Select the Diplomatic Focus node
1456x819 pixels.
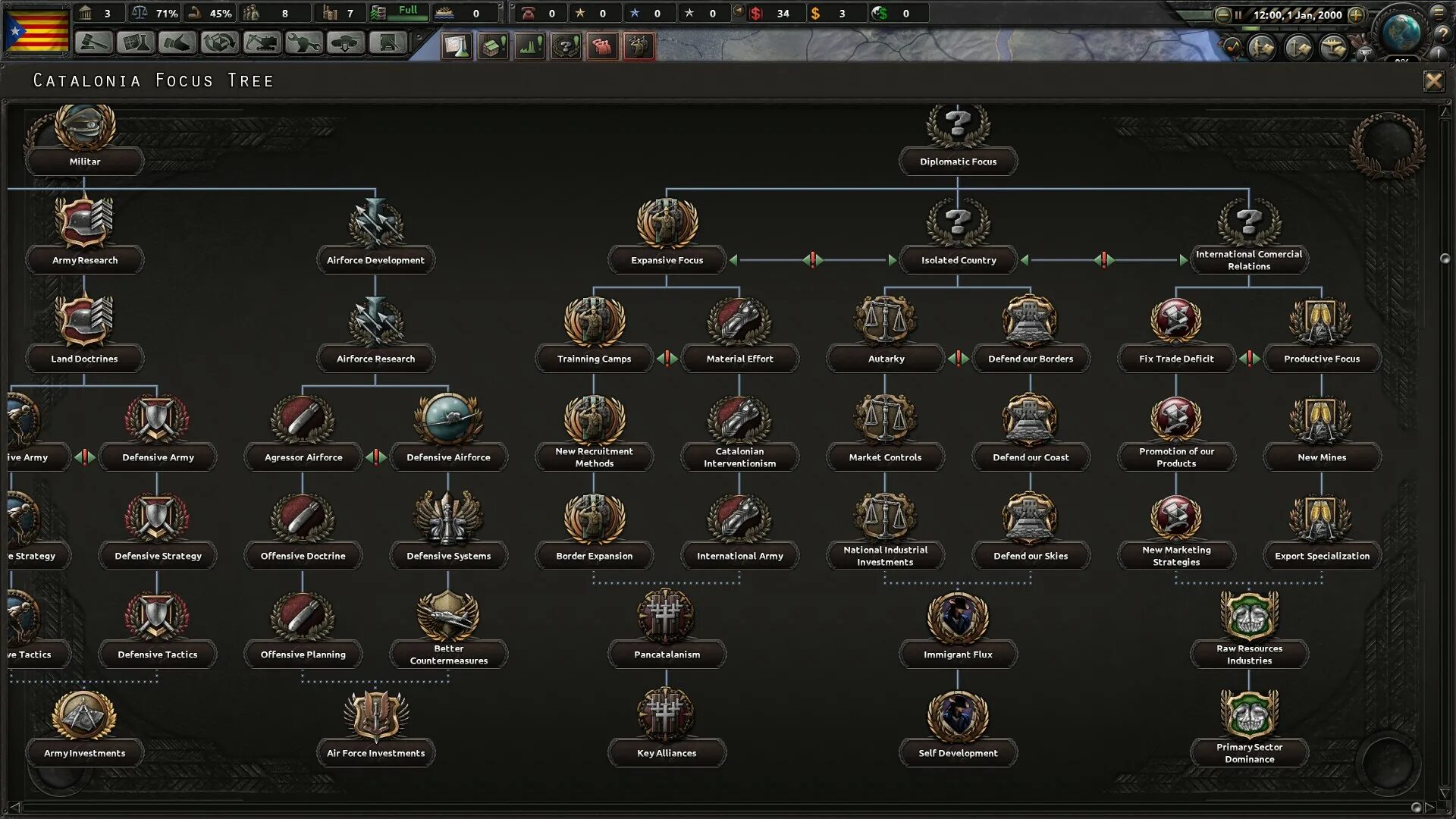point(958,140)
